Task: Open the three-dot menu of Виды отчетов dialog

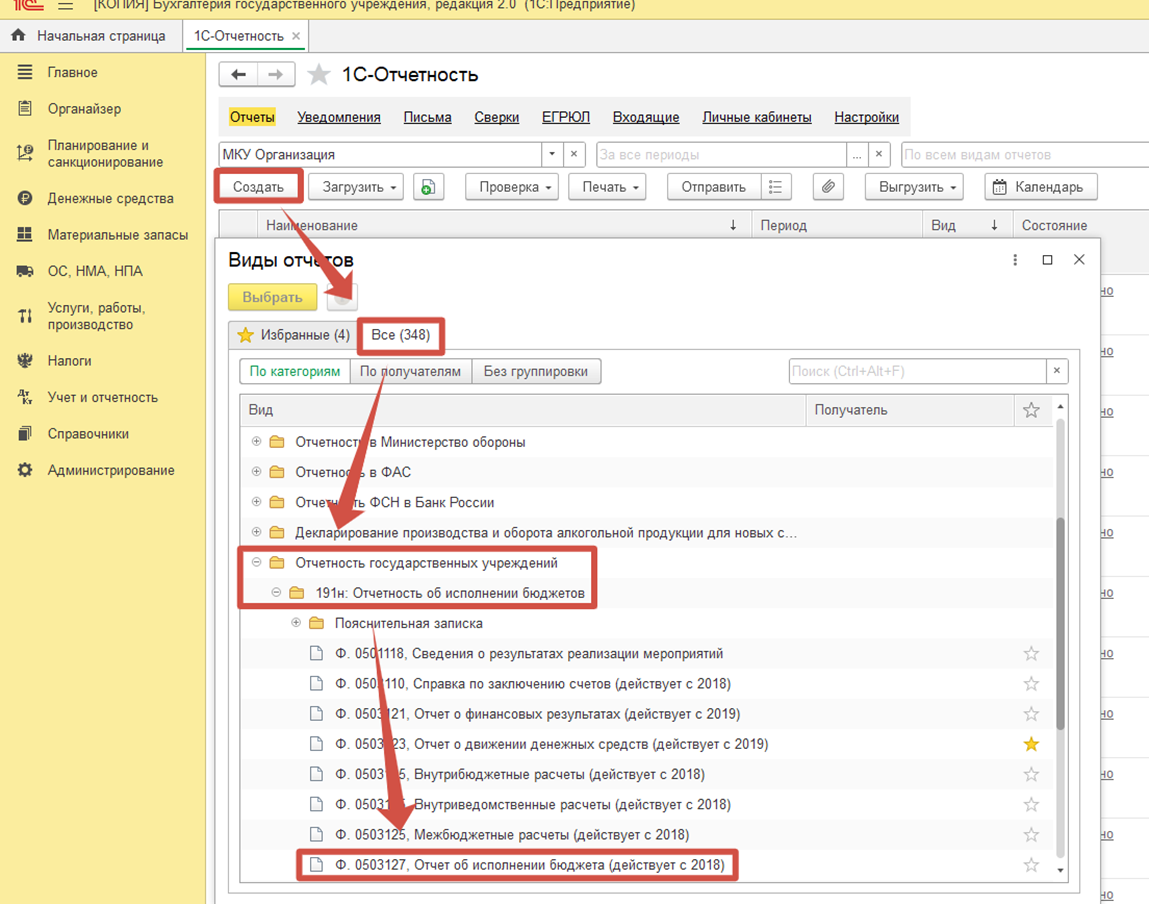Action: tap(1015, 260)
